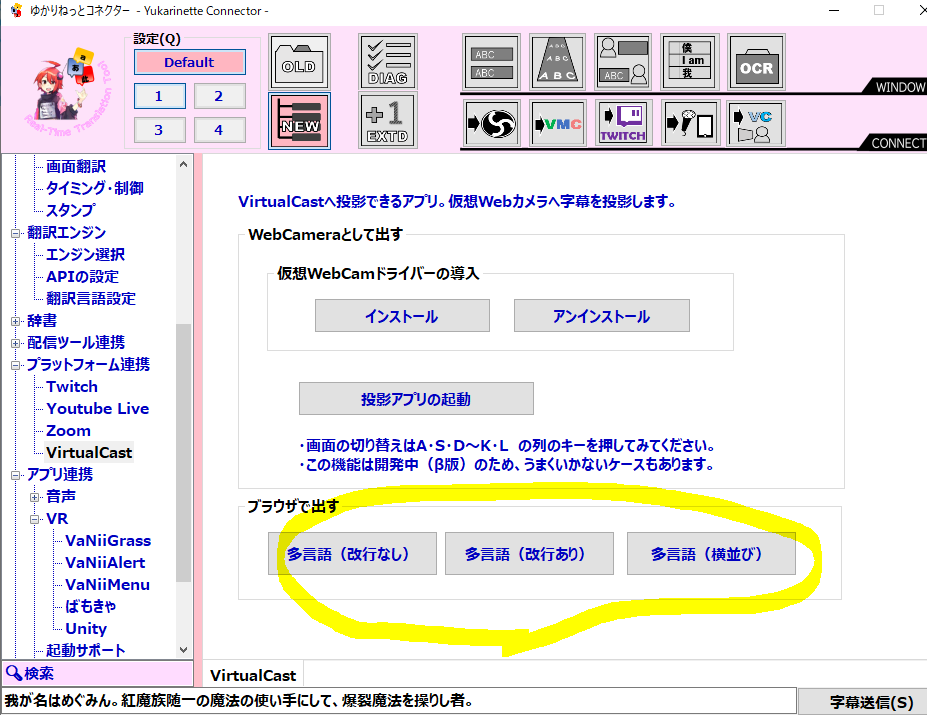This screenshot has width=927, height=715.
Task: Open Zoom settings in tree
Action: (x=69, y=431)
